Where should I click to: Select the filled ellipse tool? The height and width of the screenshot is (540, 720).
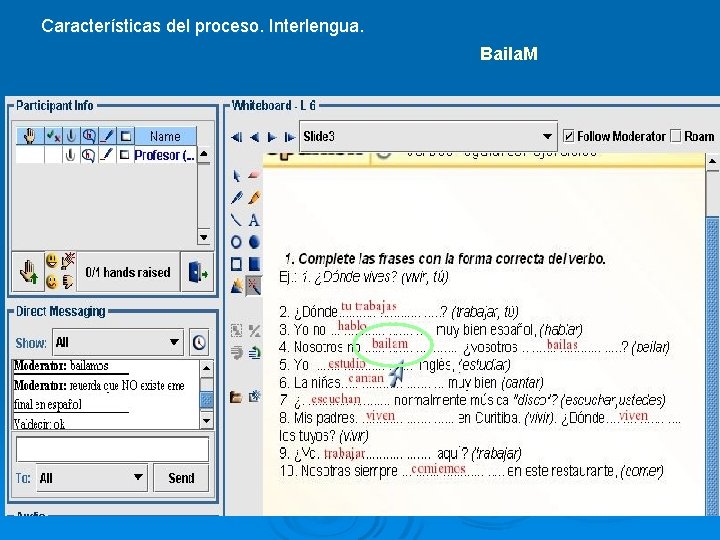click(x=254, y=242)
